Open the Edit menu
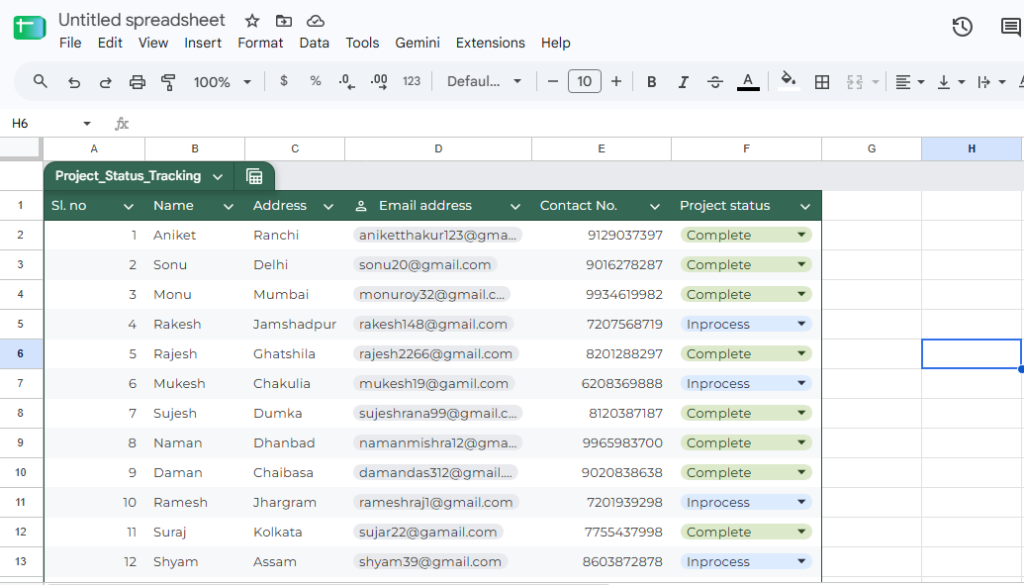Viewport: 1024px width, 585px height. [x=110, y=42]
